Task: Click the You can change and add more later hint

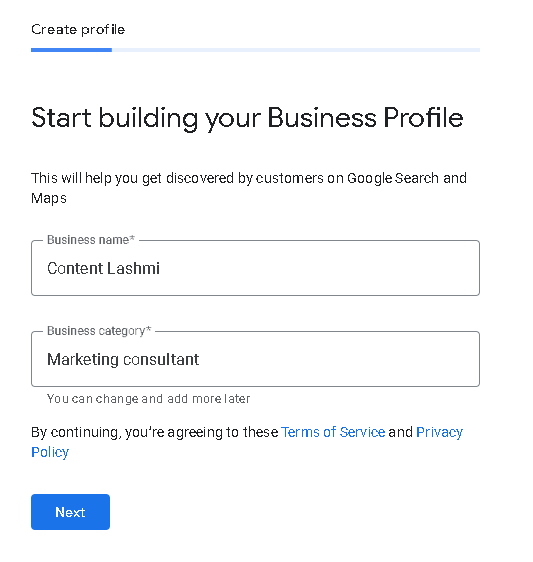Action: coord(148,399)
